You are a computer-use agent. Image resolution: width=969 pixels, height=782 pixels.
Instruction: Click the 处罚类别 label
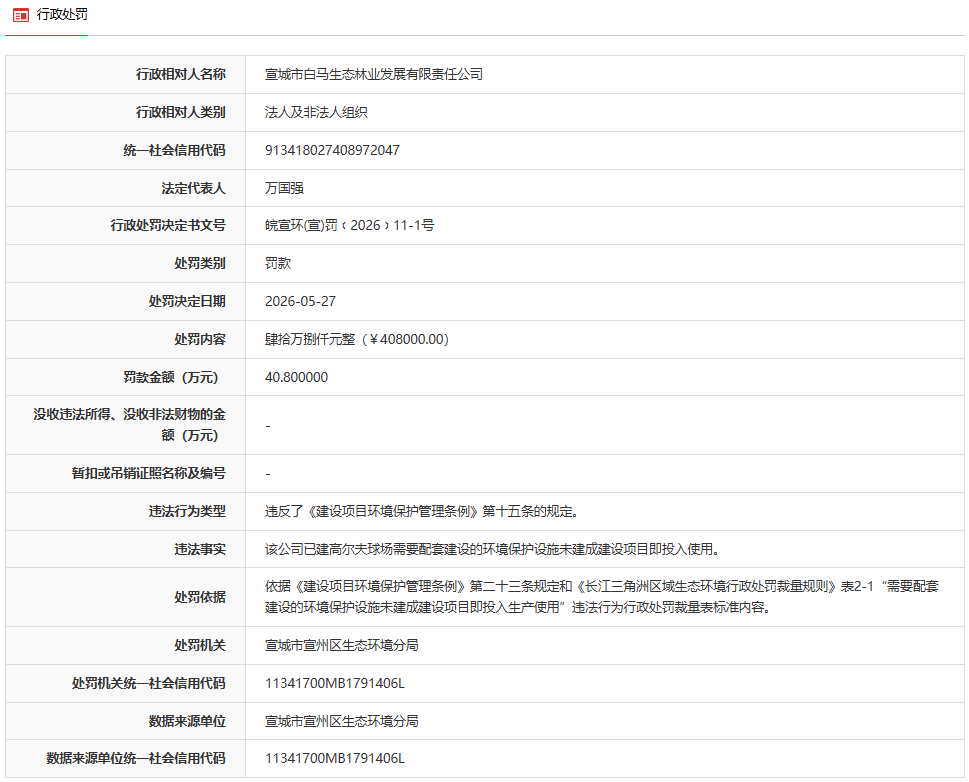click(x=200, y=263)
